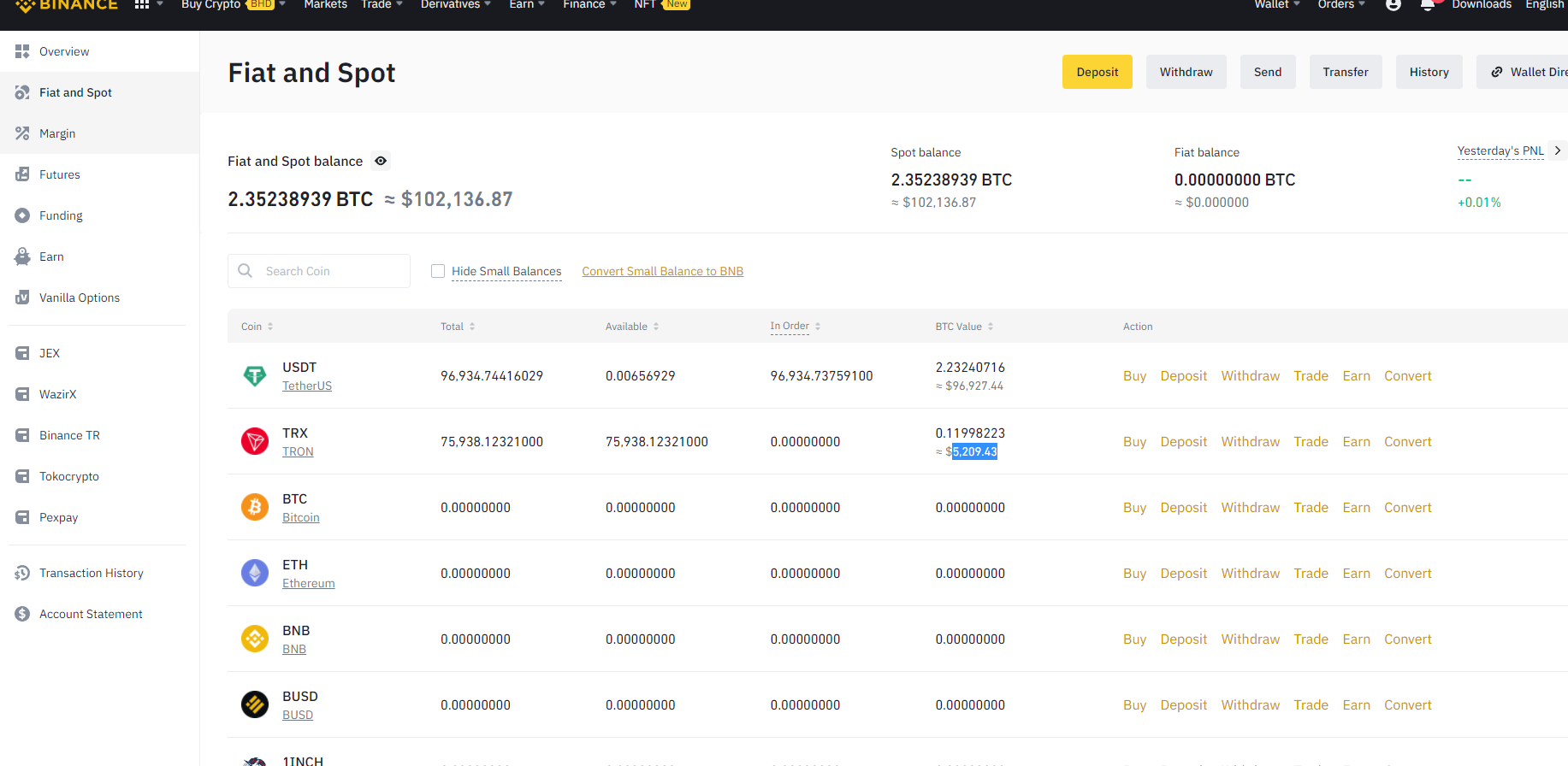Click the History button
The image size is (1568, 766).
[x=1429, y=72]
